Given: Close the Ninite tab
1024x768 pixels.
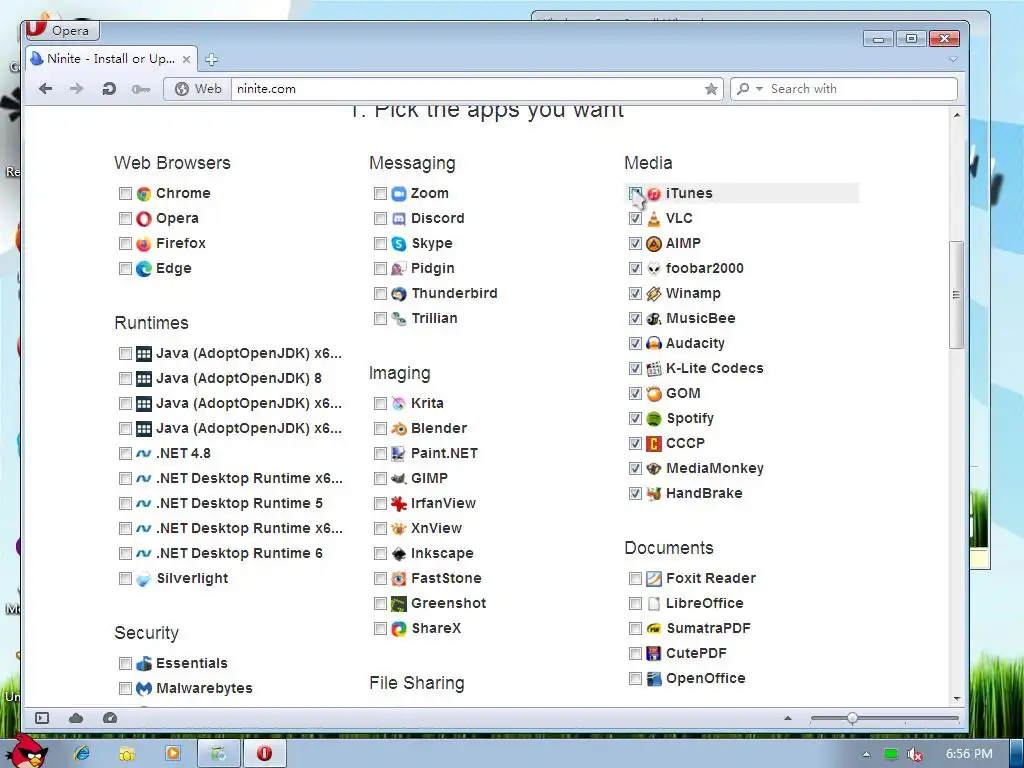Looking at the screenshot, I should 186,59.
